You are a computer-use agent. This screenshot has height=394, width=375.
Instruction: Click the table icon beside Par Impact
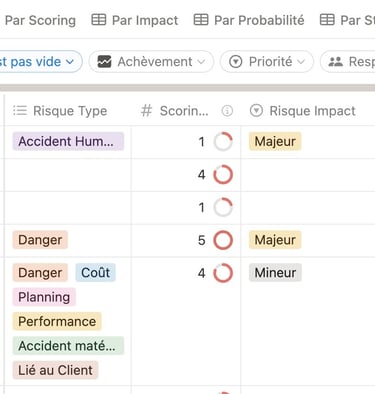point(99,20)
